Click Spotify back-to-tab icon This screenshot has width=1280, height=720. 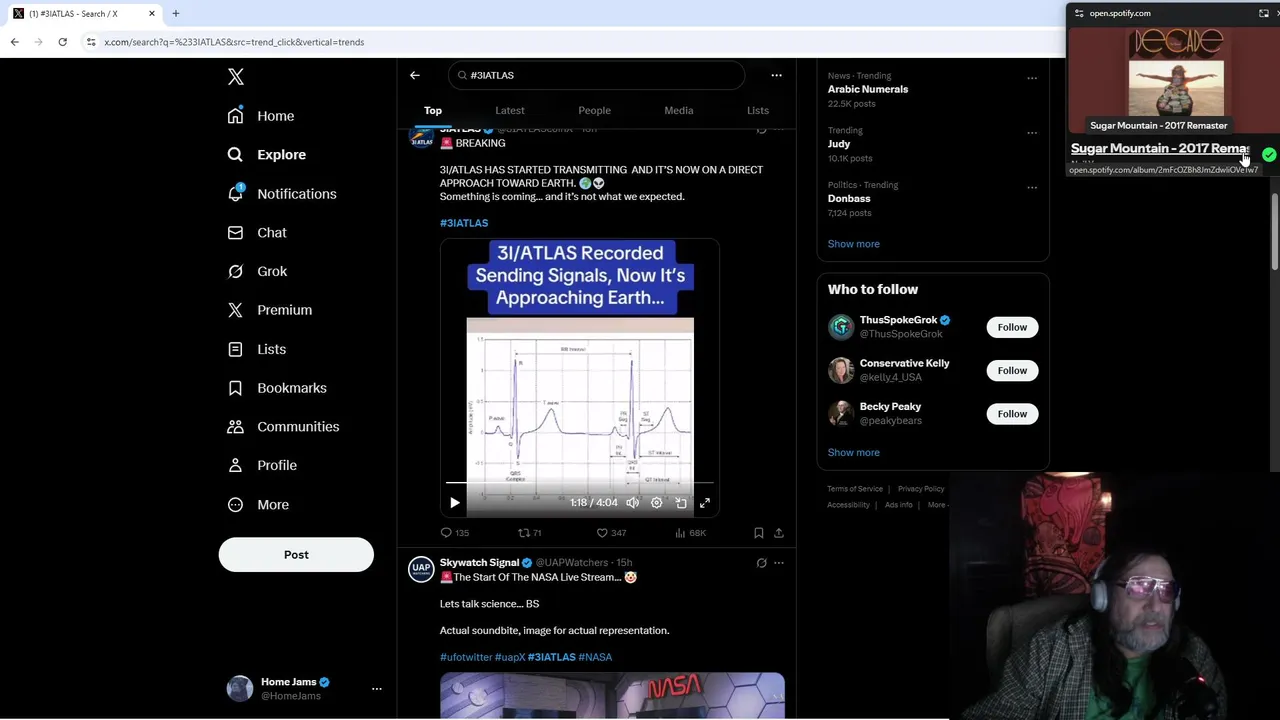[x=1264, y=13]
